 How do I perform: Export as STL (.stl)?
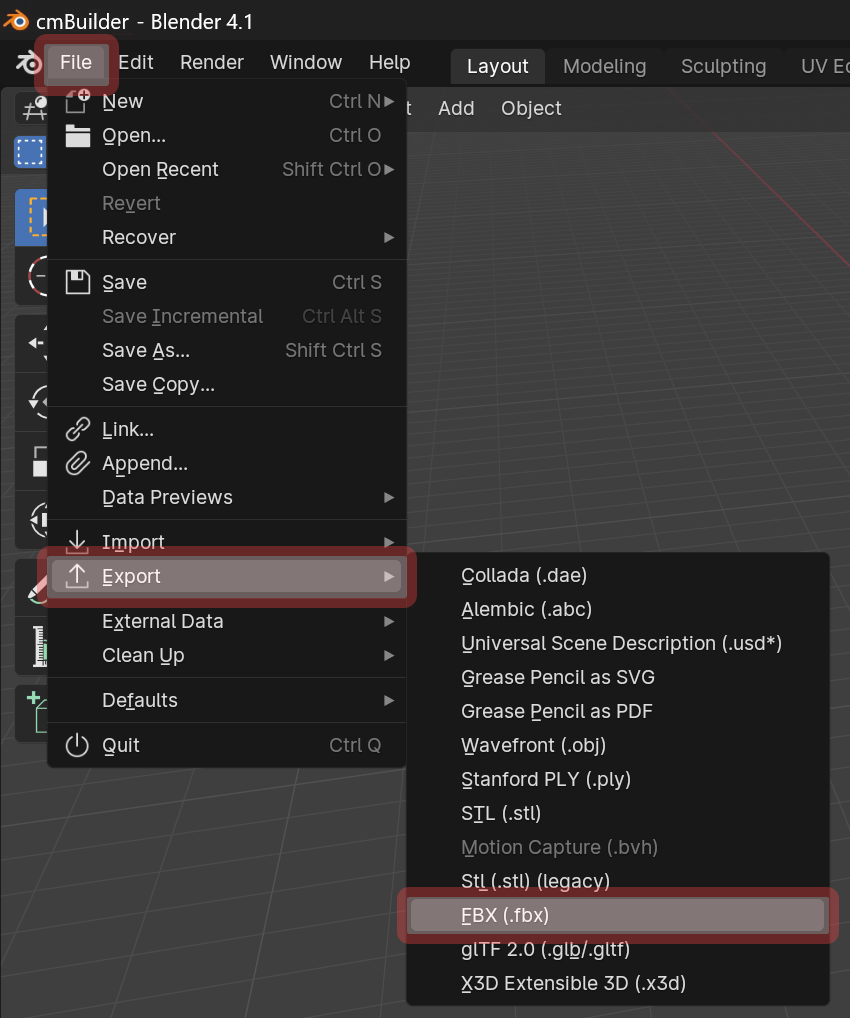click(x=618, y=813)
